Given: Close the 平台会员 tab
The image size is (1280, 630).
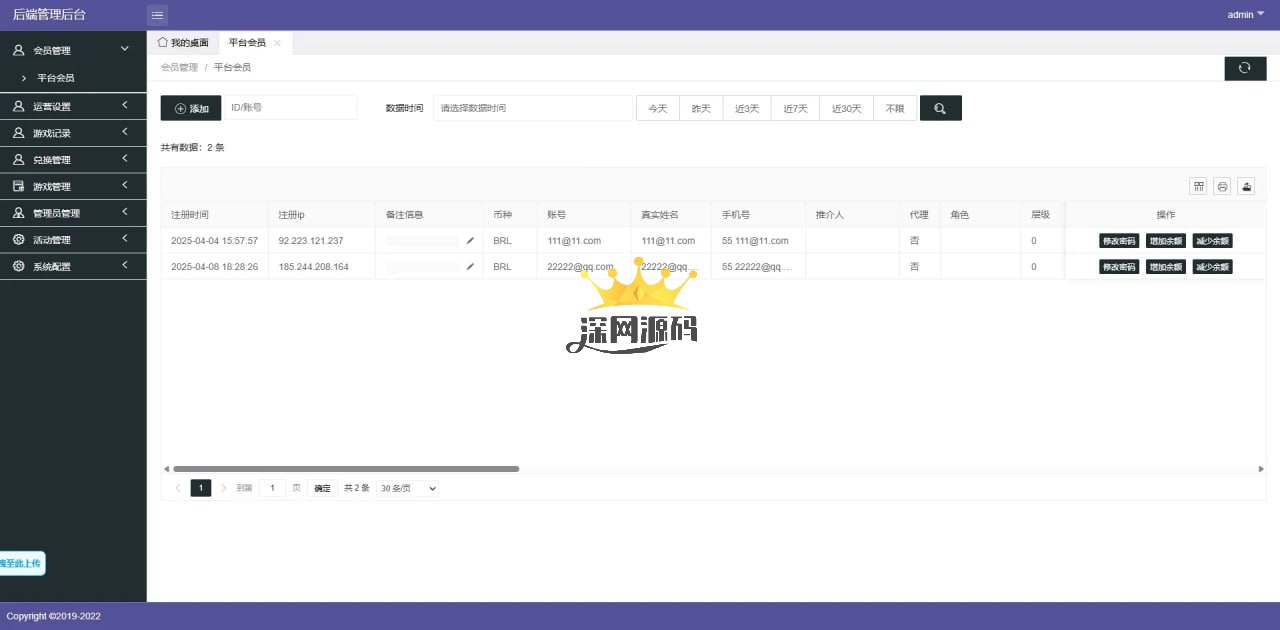Looking at the screenshot, I should (x=277, y=43).
